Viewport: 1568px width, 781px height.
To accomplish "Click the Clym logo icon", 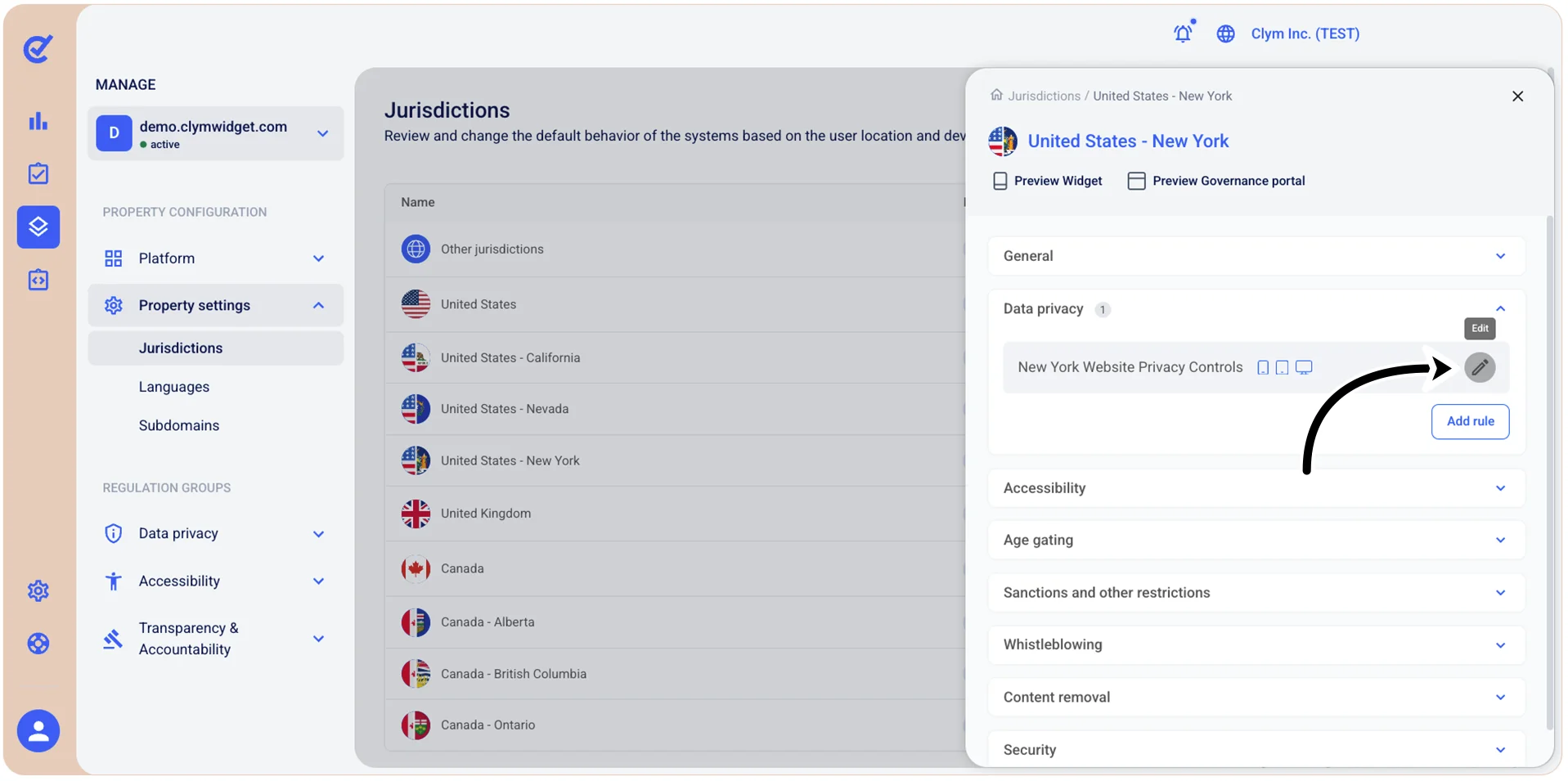I will click(x=38, y=49).
